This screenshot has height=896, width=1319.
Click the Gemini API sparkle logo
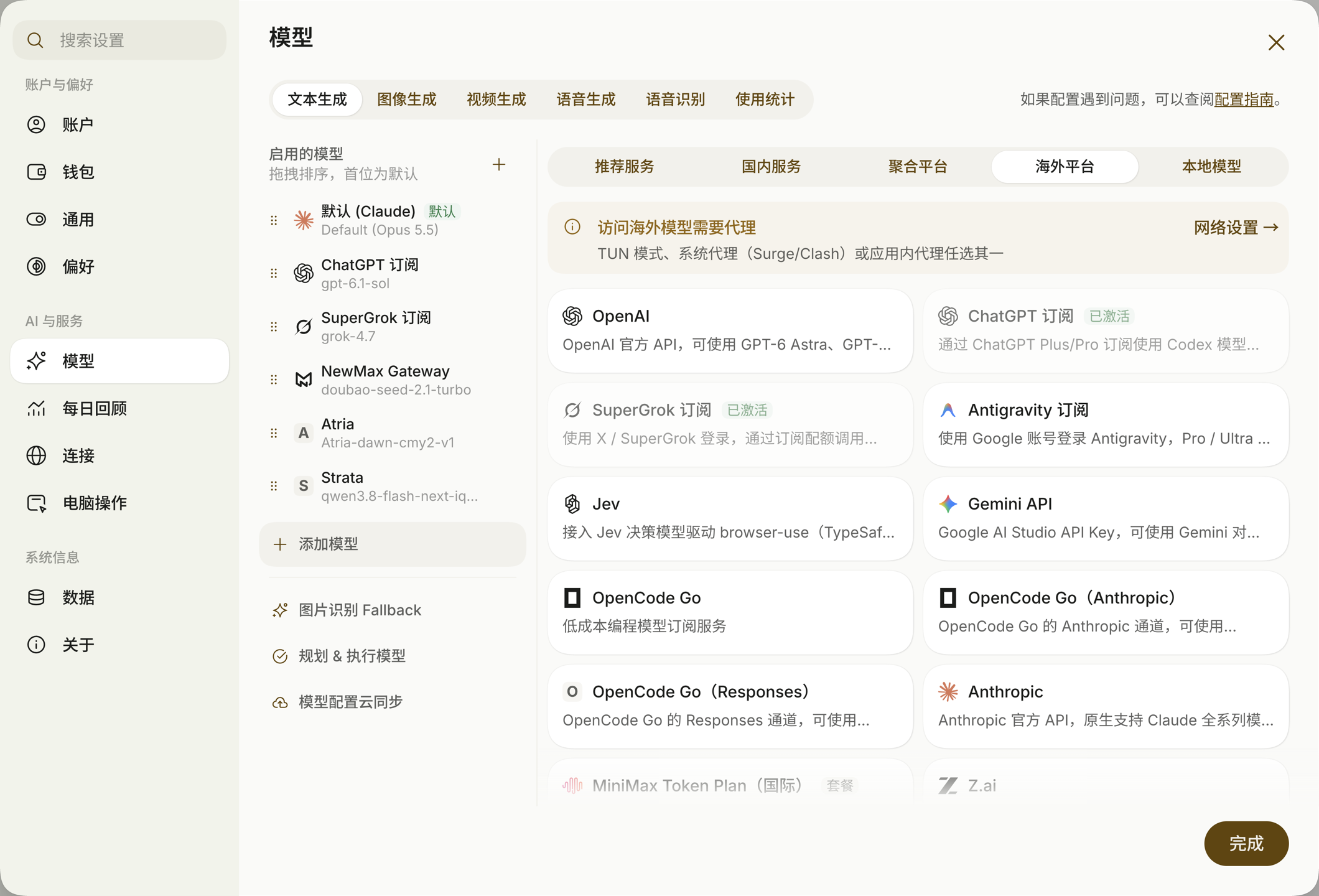pyautogui.click(x=948, y=503)
